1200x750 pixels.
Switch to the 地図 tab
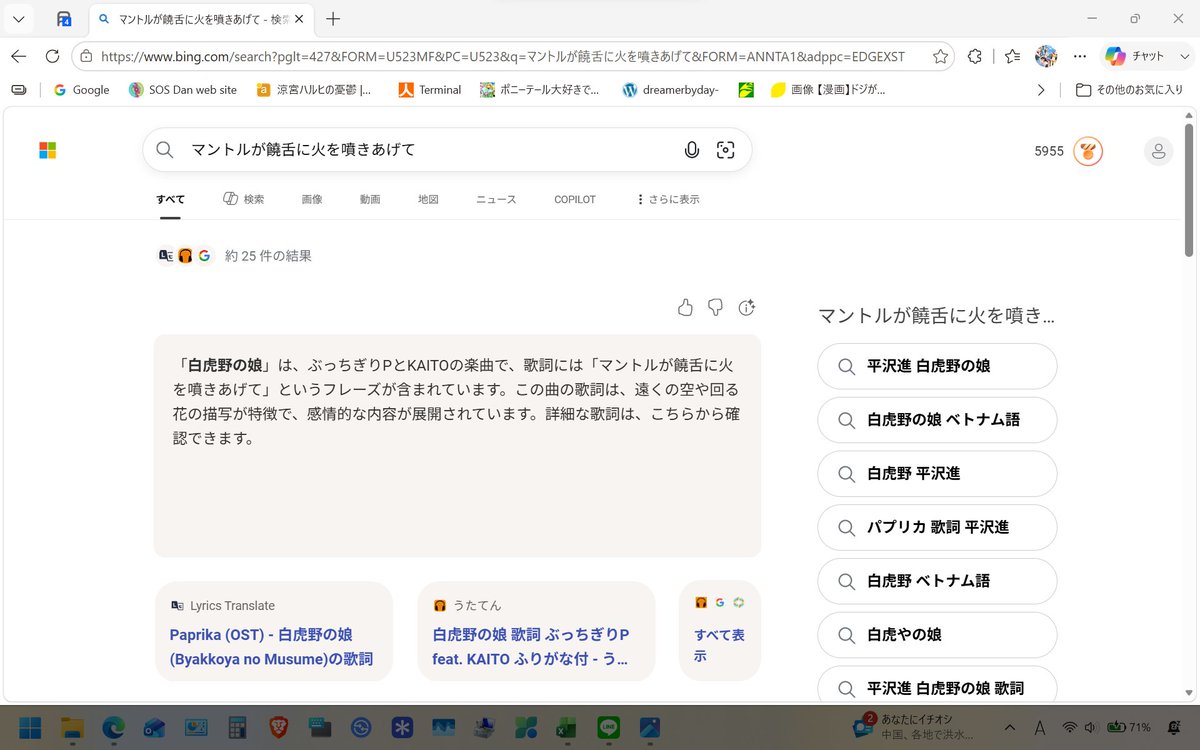428,200
